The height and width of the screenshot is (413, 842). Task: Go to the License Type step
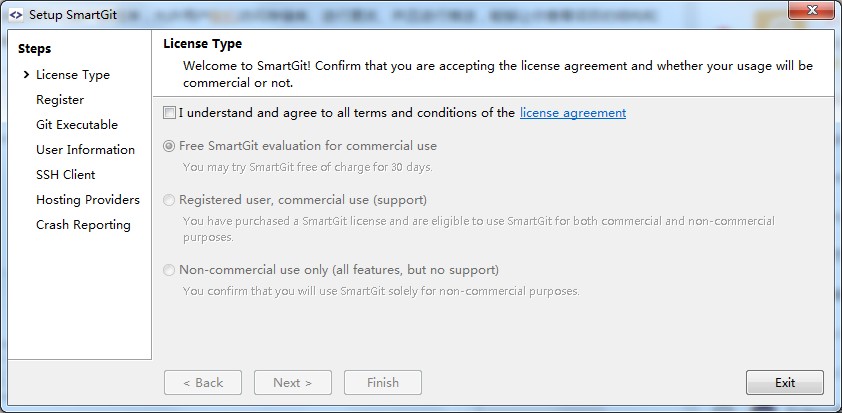pyautogui.click(x=73, y=75)
